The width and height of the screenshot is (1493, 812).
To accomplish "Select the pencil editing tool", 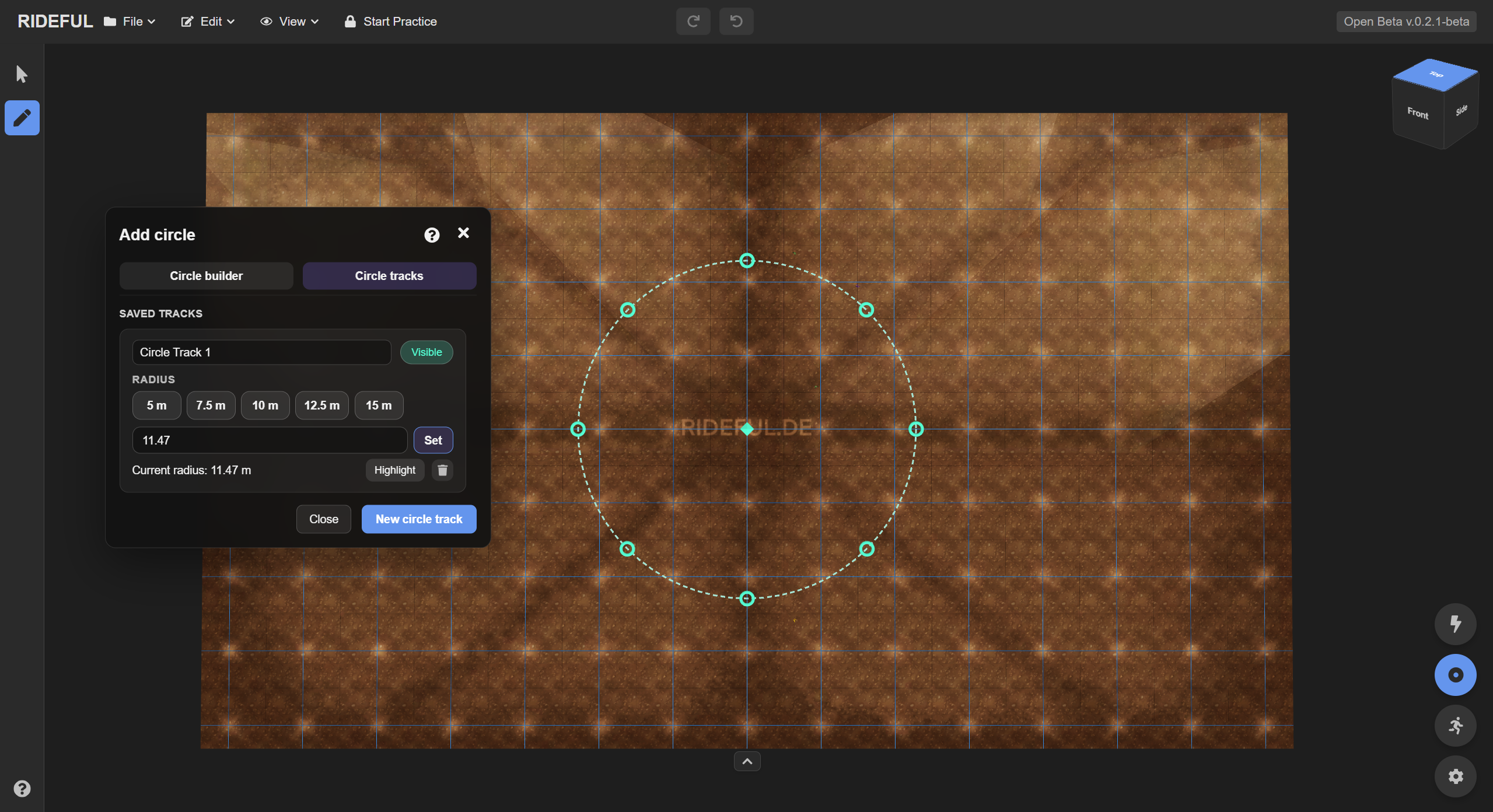I will [22, 118].
